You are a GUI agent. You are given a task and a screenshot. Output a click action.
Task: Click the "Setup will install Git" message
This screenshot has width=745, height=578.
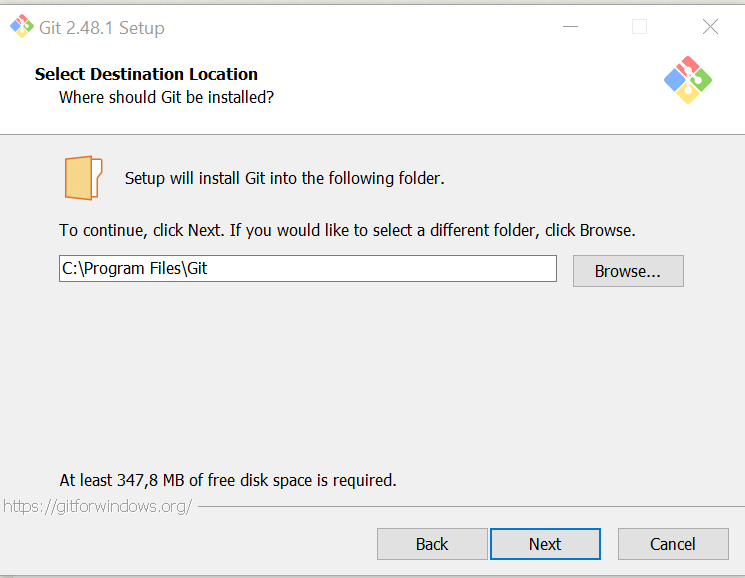coord(285,178)
